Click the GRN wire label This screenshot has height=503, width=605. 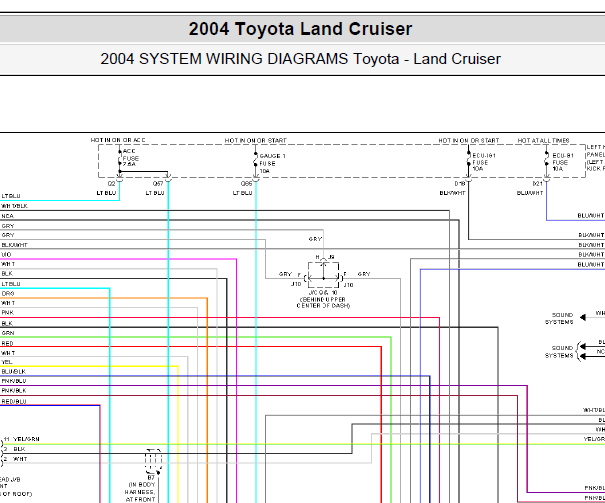pyautogui.click(x=8, y=333)
